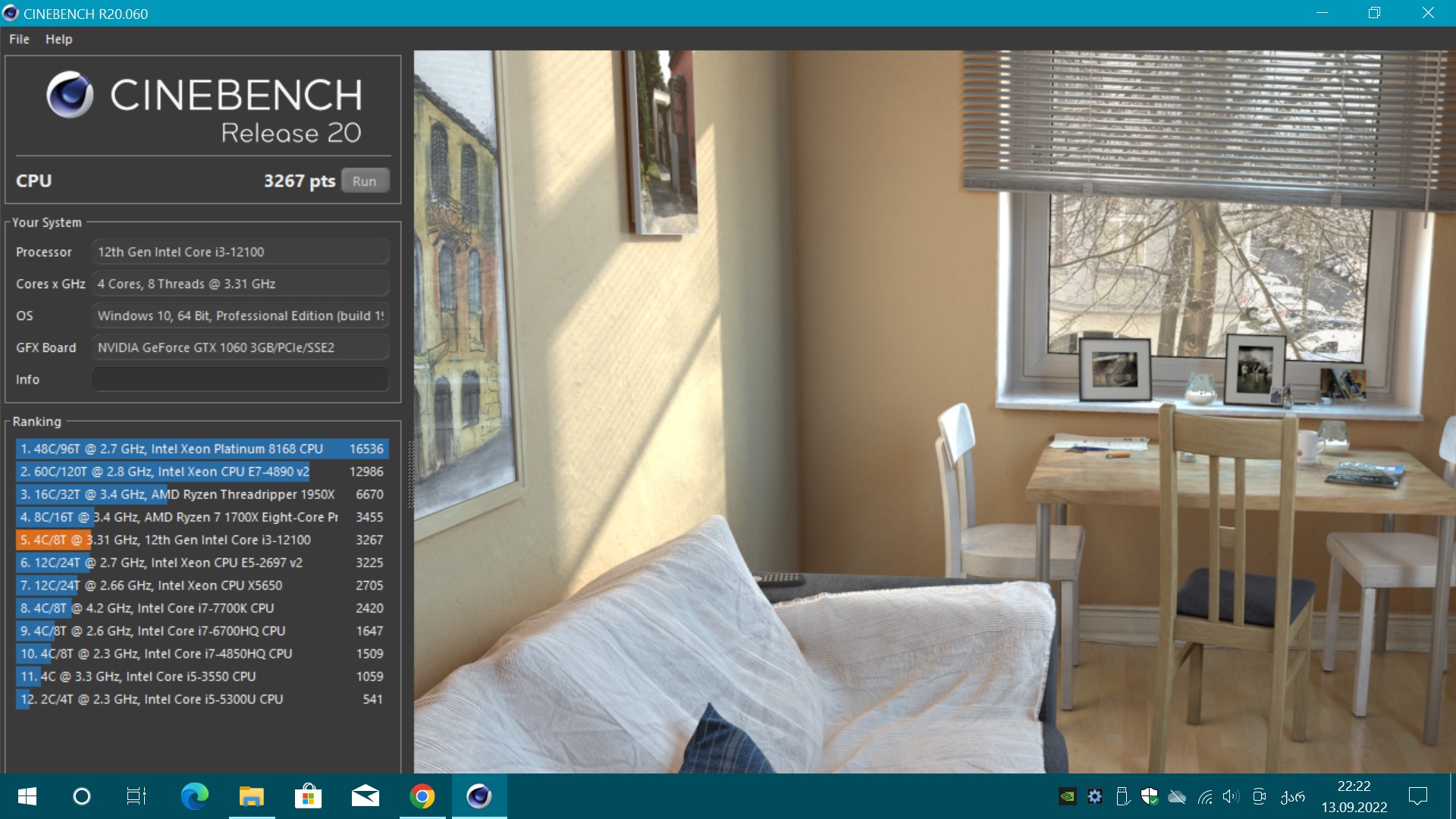Open the Help menu
Image resolution: width=1456 pixels, height=819 pixels.
[58, 39]
